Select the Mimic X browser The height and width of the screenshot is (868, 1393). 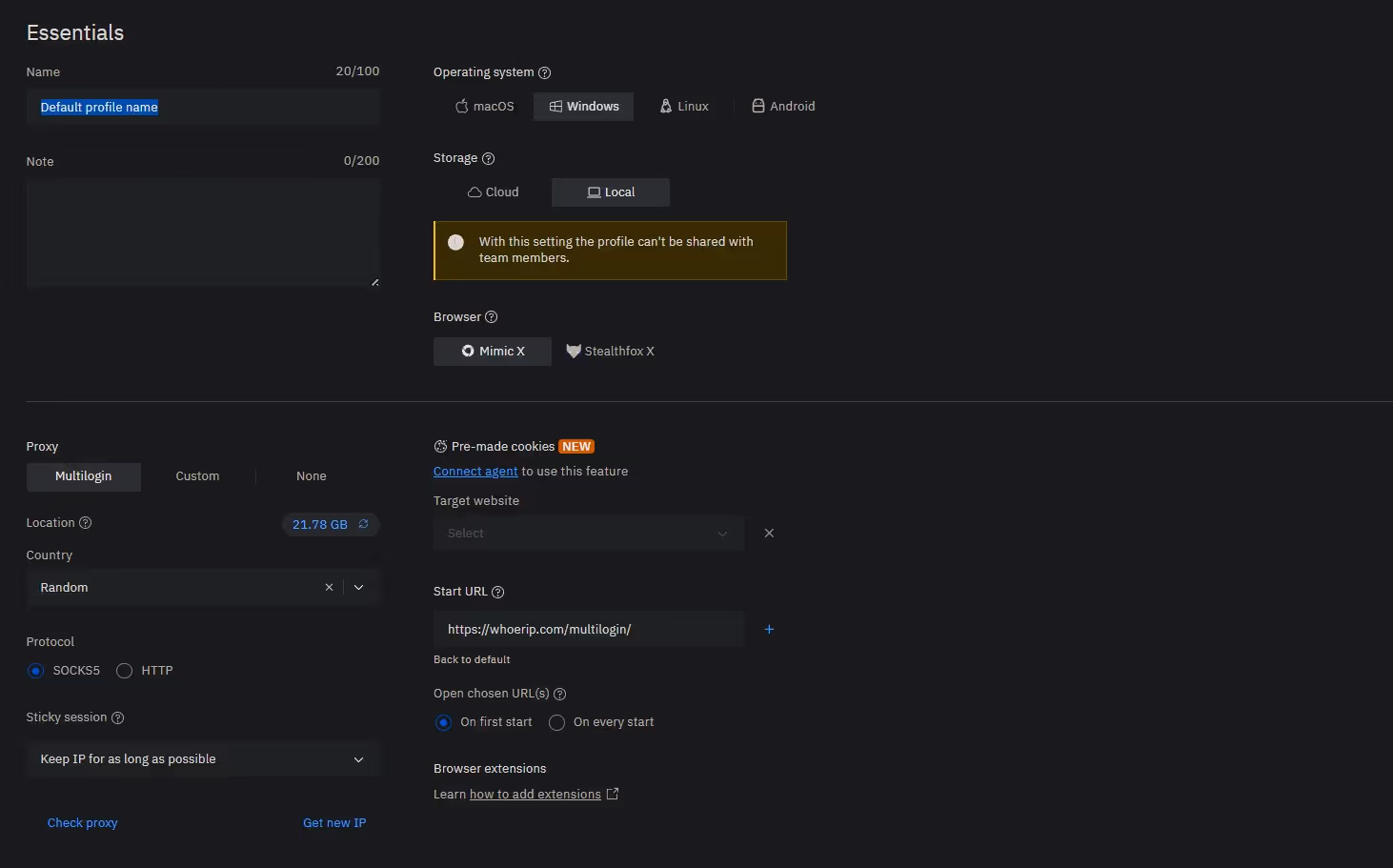coord(492,351)
